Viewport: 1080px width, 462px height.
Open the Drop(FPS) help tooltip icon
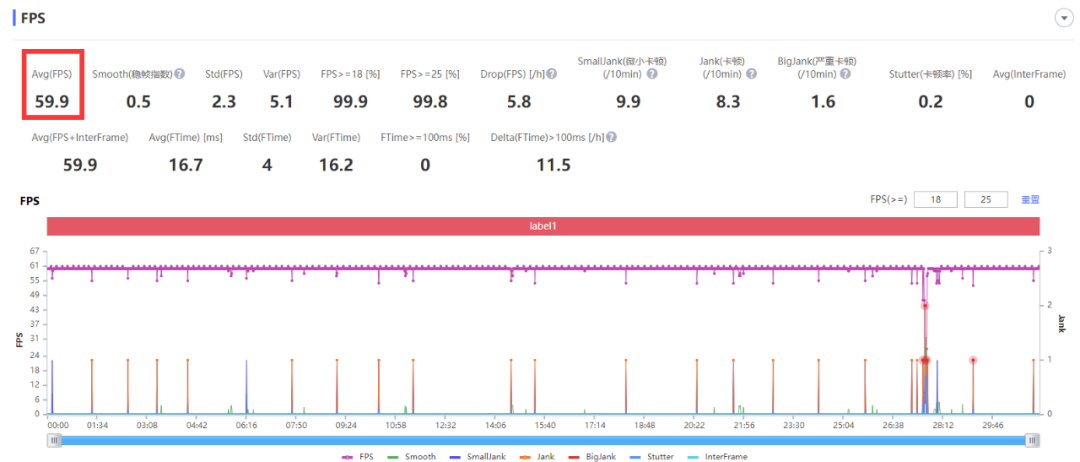552,74
